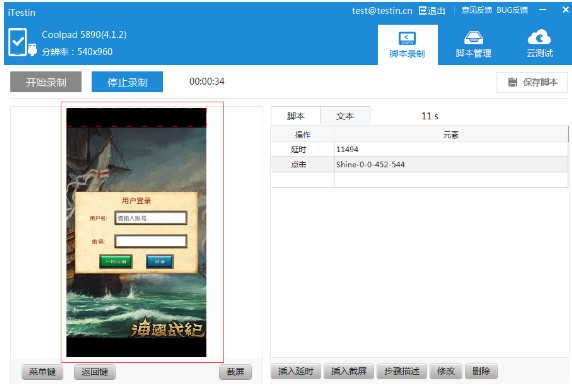Select the 延时 11494 script row

click(420, 149)
